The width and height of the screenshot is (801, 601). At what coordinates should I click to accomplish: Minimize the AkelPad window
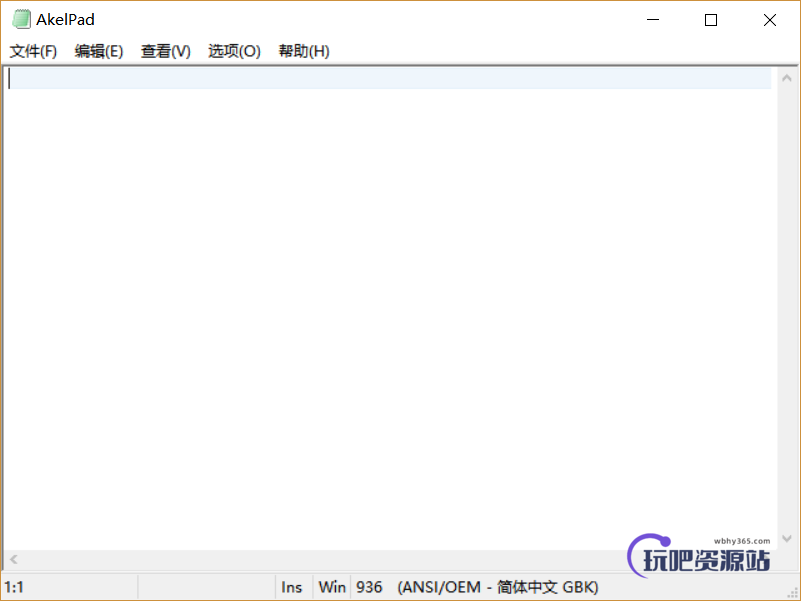653,20
